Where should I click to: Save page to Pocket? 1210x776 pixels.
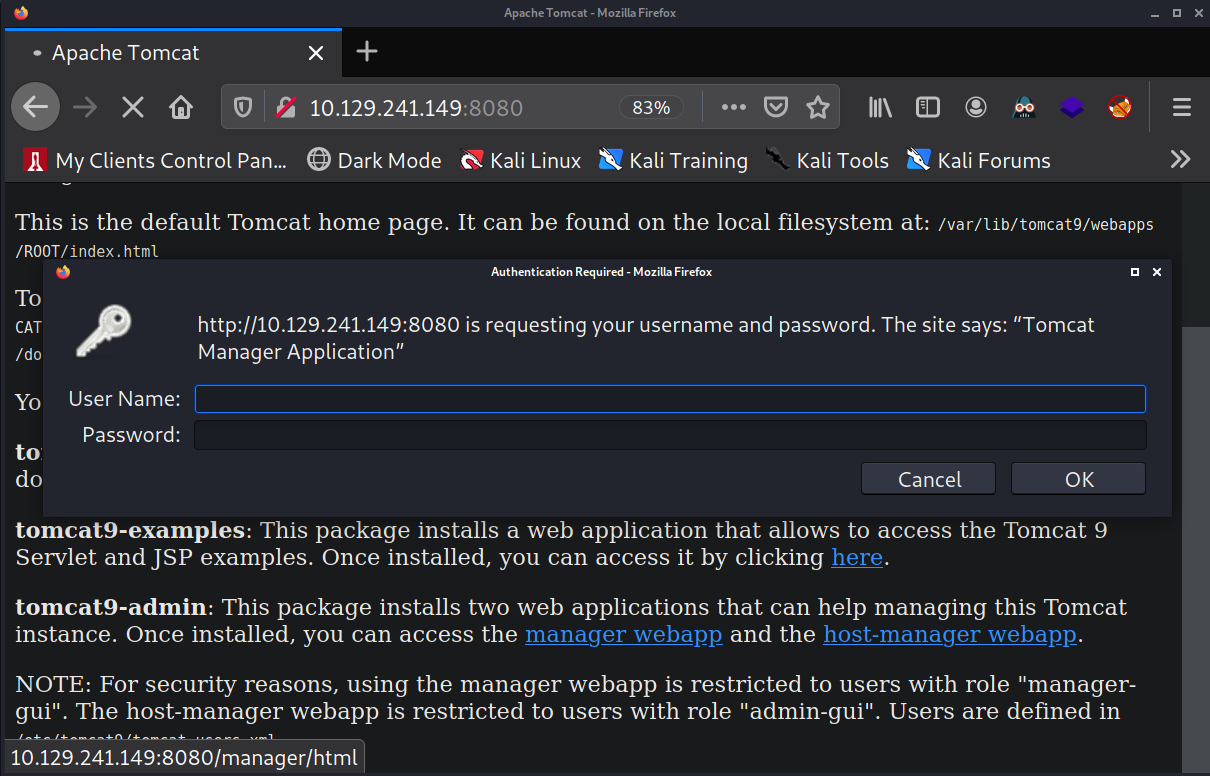pyautogui.click(x=775, y=107)
